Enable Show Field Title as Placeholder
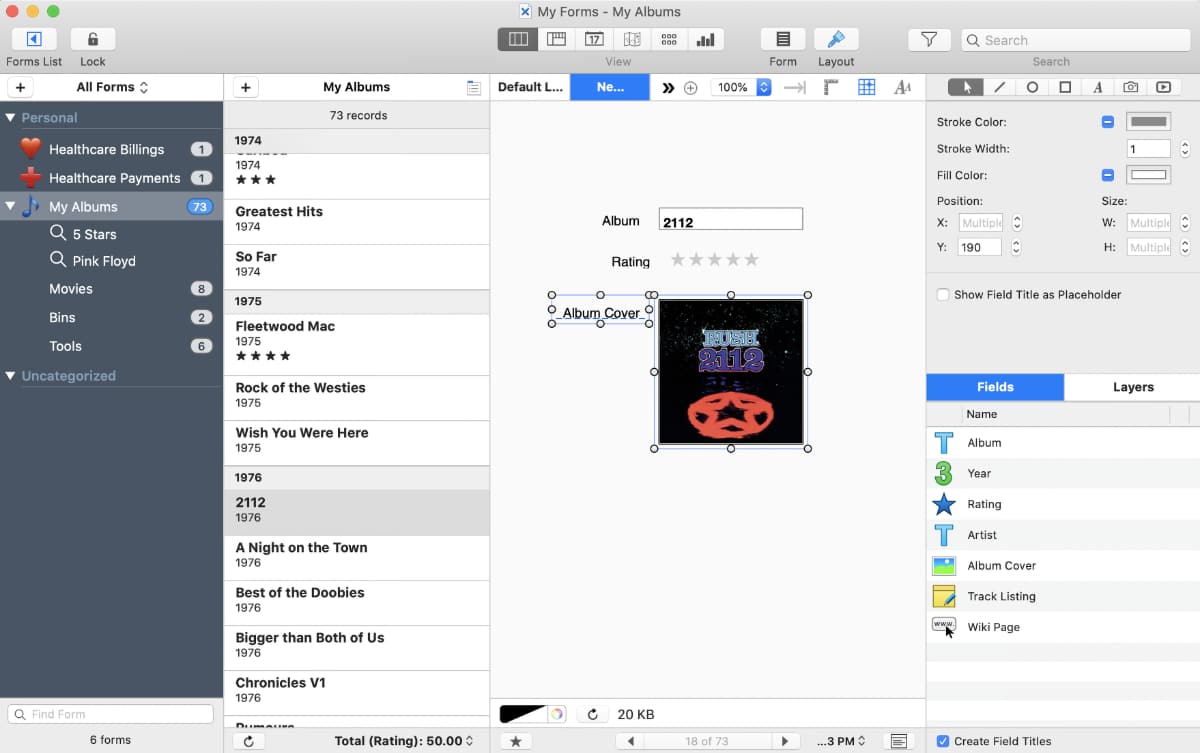The width and height of the screenshot is (1200, 753). [943, 295]
